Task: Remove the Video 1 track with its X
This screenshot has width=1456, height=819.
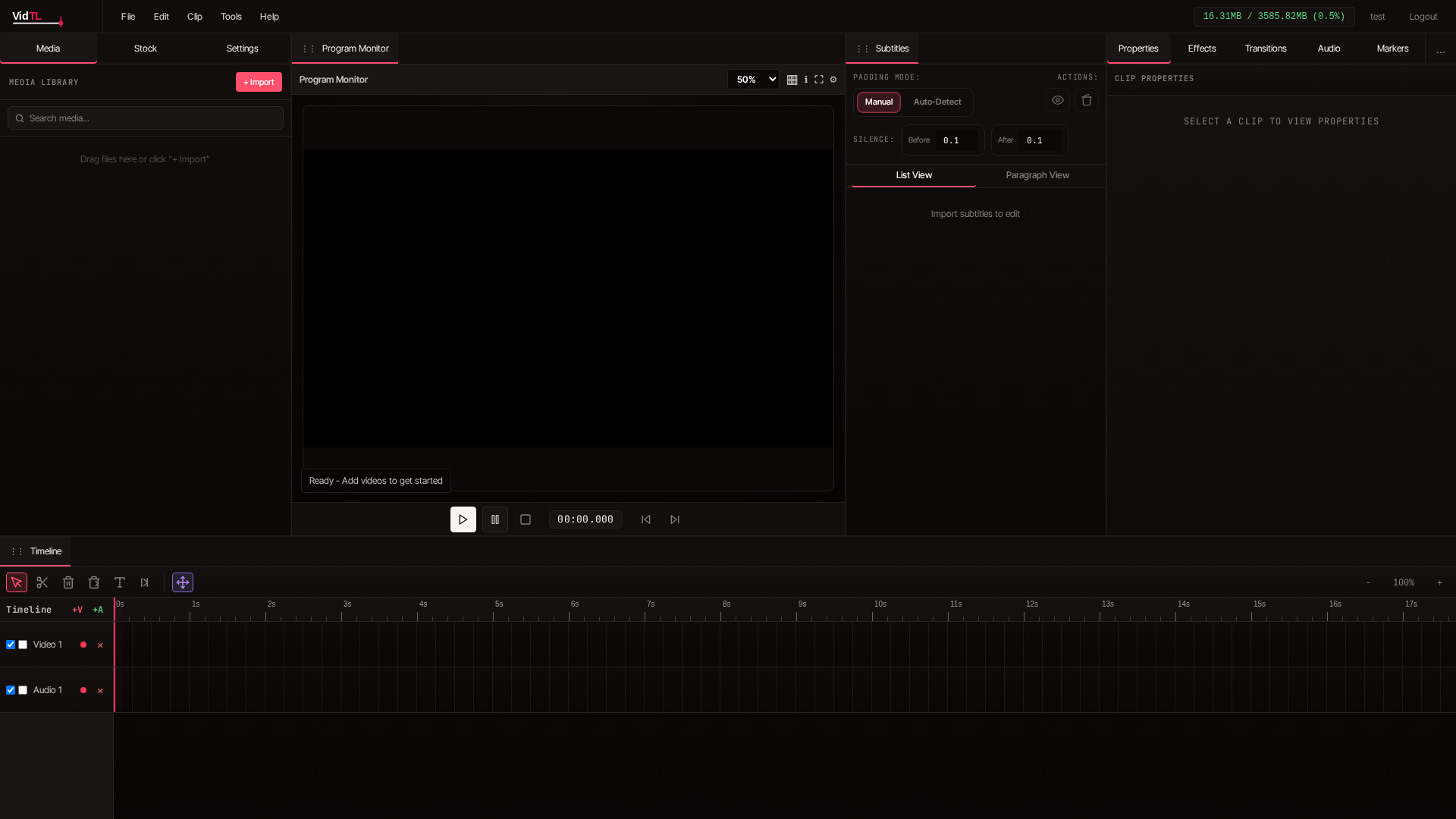Action: point(100,645)
